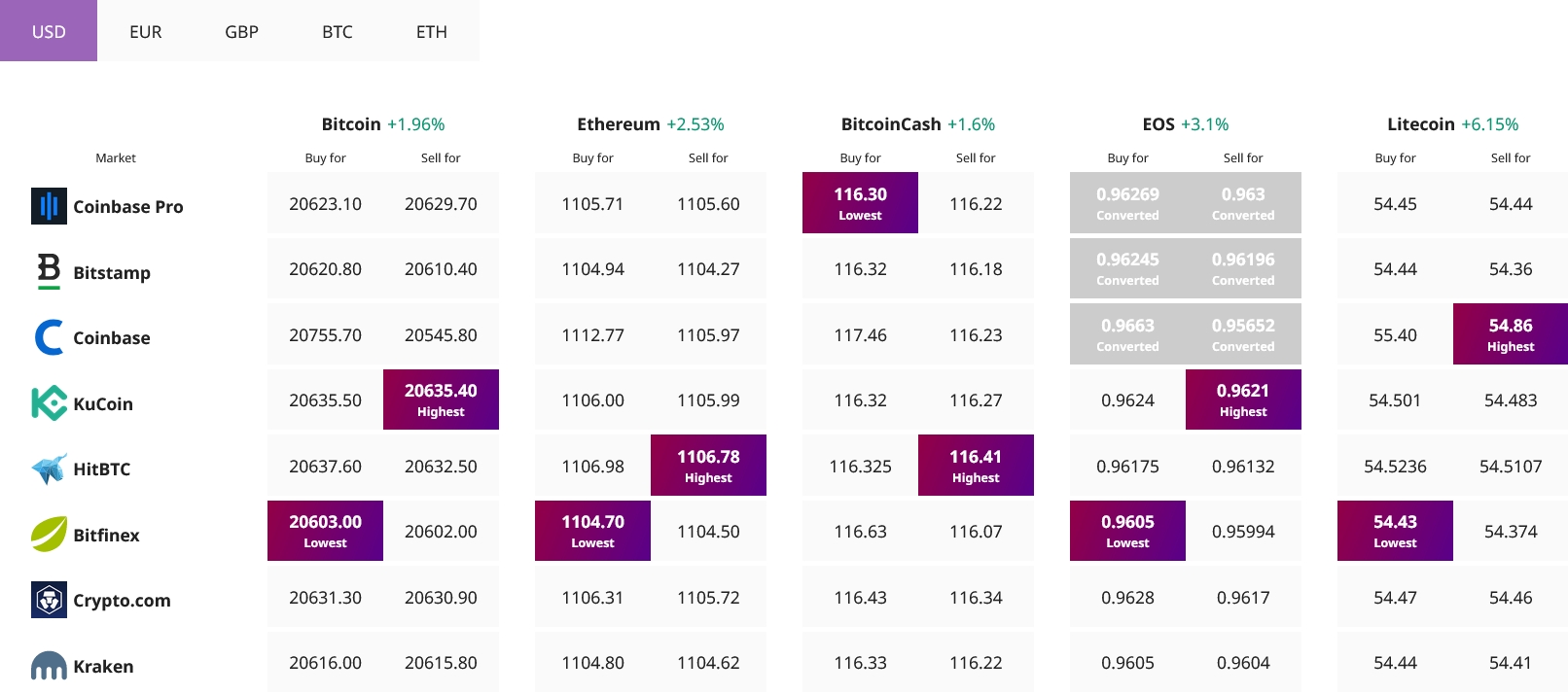Select HitBTC's highest Ethereum sell price 1106.78
The height and width of the screenshot is (695, 1568).
pyautogui.click(x=708, y=466)
